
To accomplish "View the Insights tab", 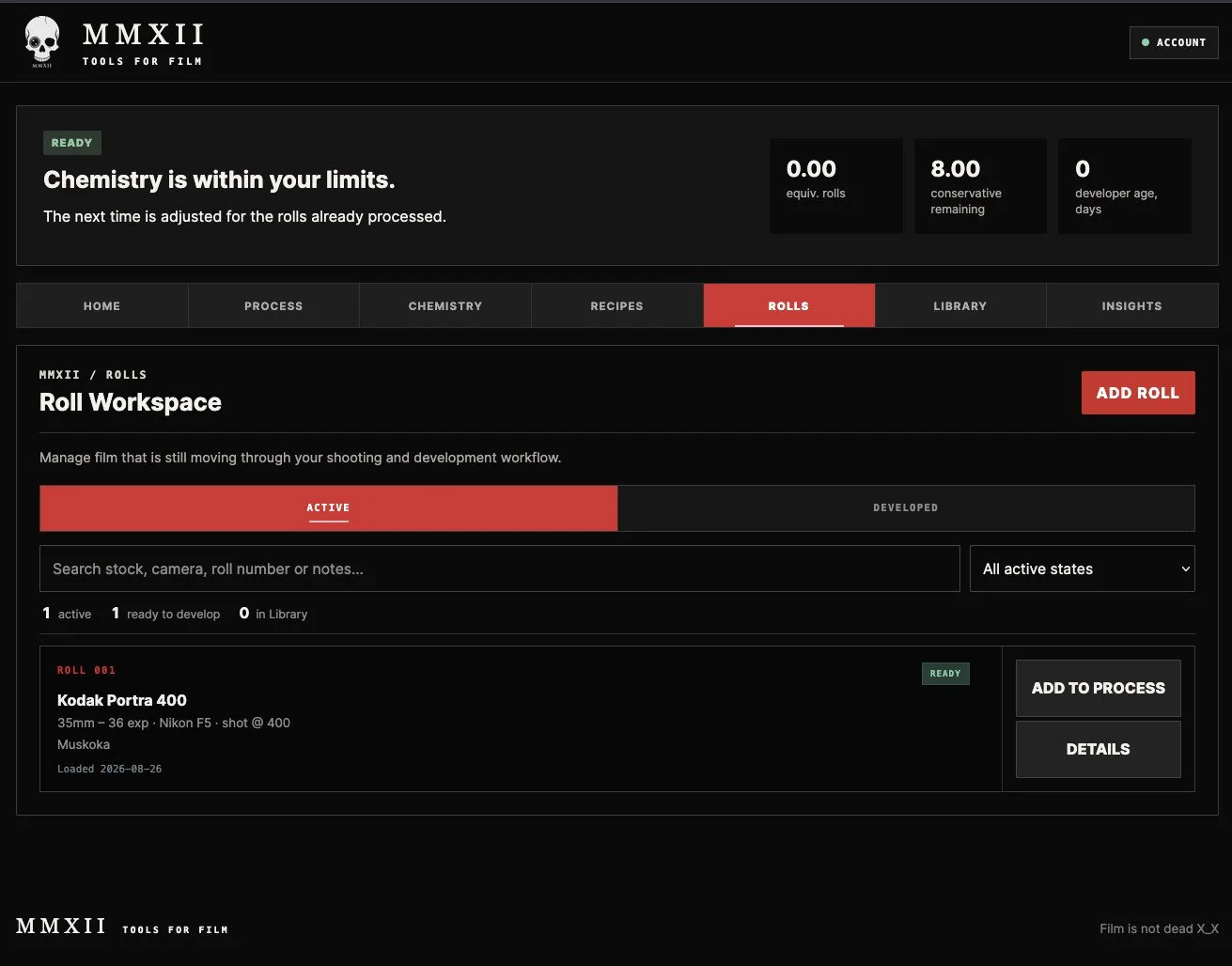I will (1131, 305).
